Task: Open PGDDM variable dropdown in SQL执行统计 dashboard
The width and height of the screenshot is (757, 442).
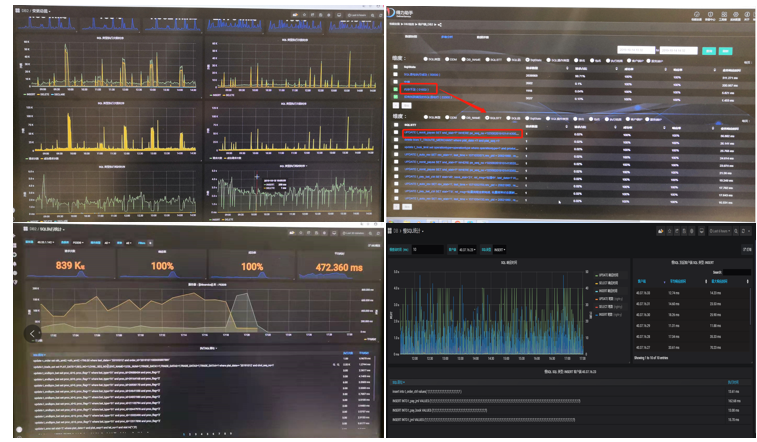Action: [79, 243]
